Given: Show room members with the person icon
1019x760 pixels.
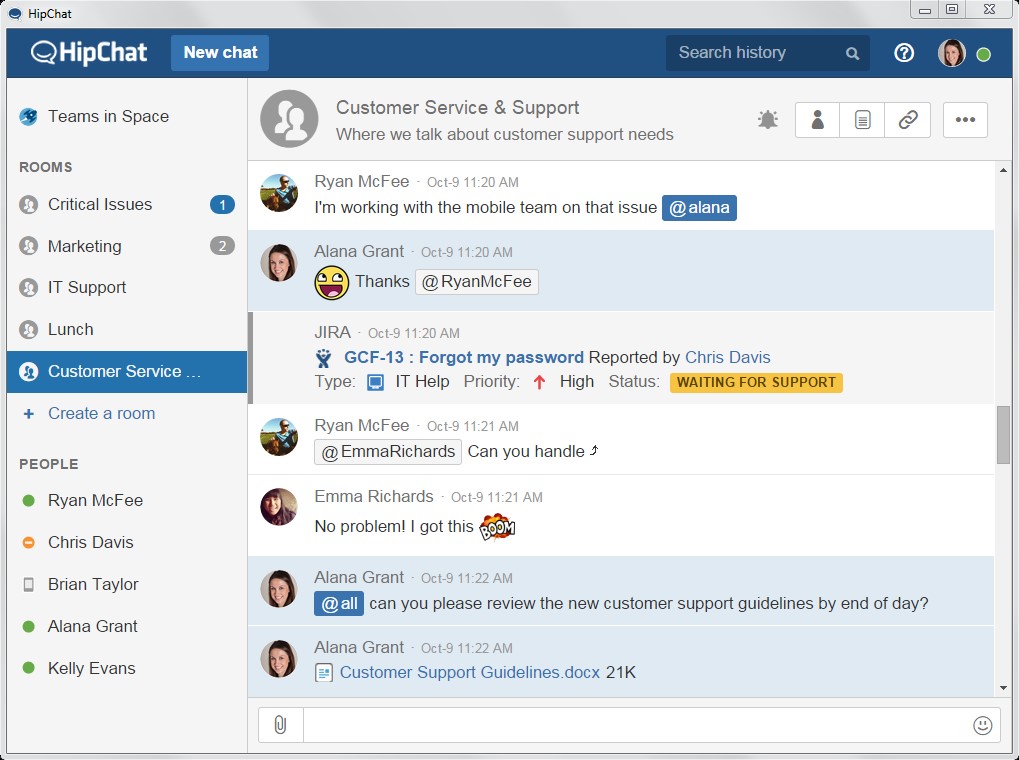Looking at the screenshot, I should [817, 120].
